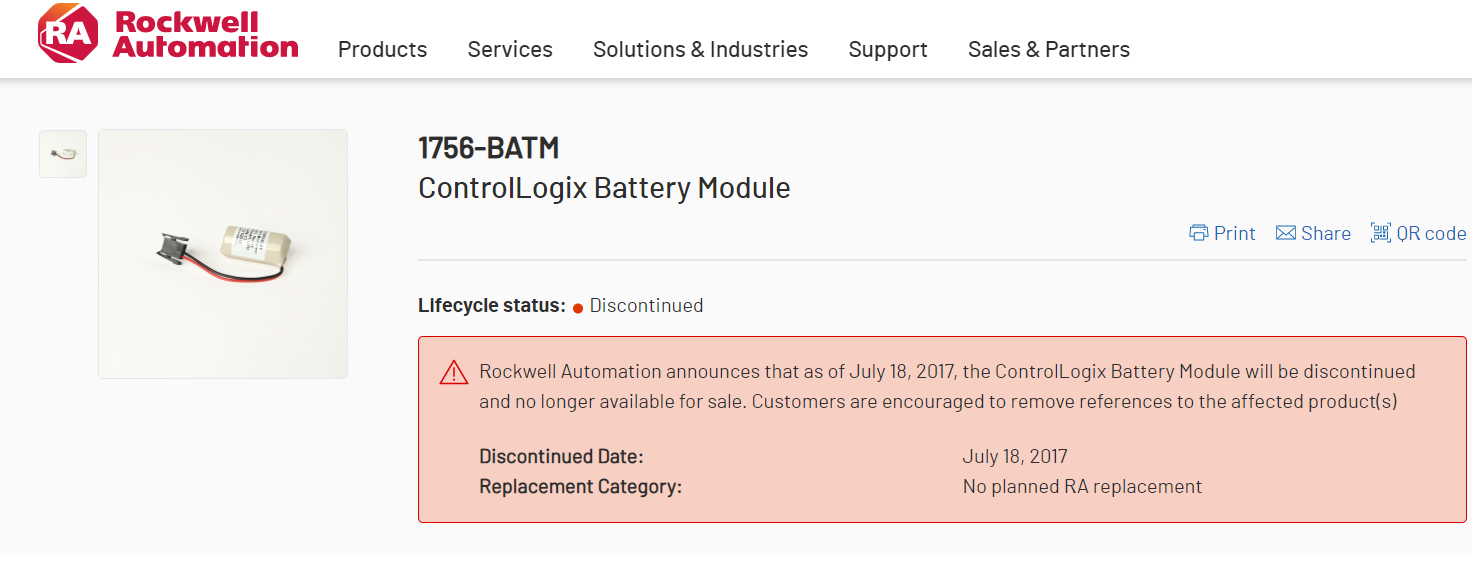Click the Rockwell Automation wordmark
Image resolution: width=1472 pixels, height=588 pixels.
tap(205, 35)
